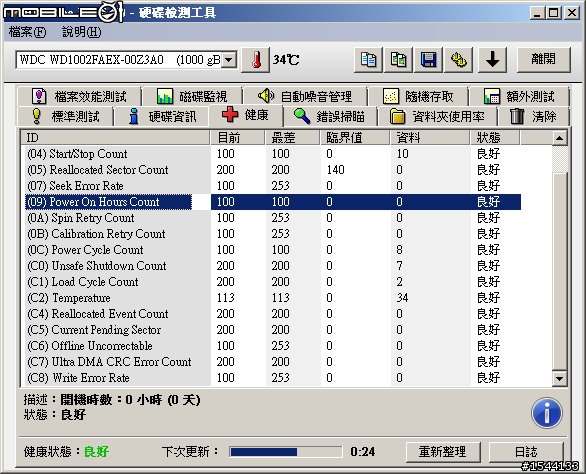Viewport: 586px width, 474px height.
Task: Select the (C2) Temperature row
Action: [273, 298]
